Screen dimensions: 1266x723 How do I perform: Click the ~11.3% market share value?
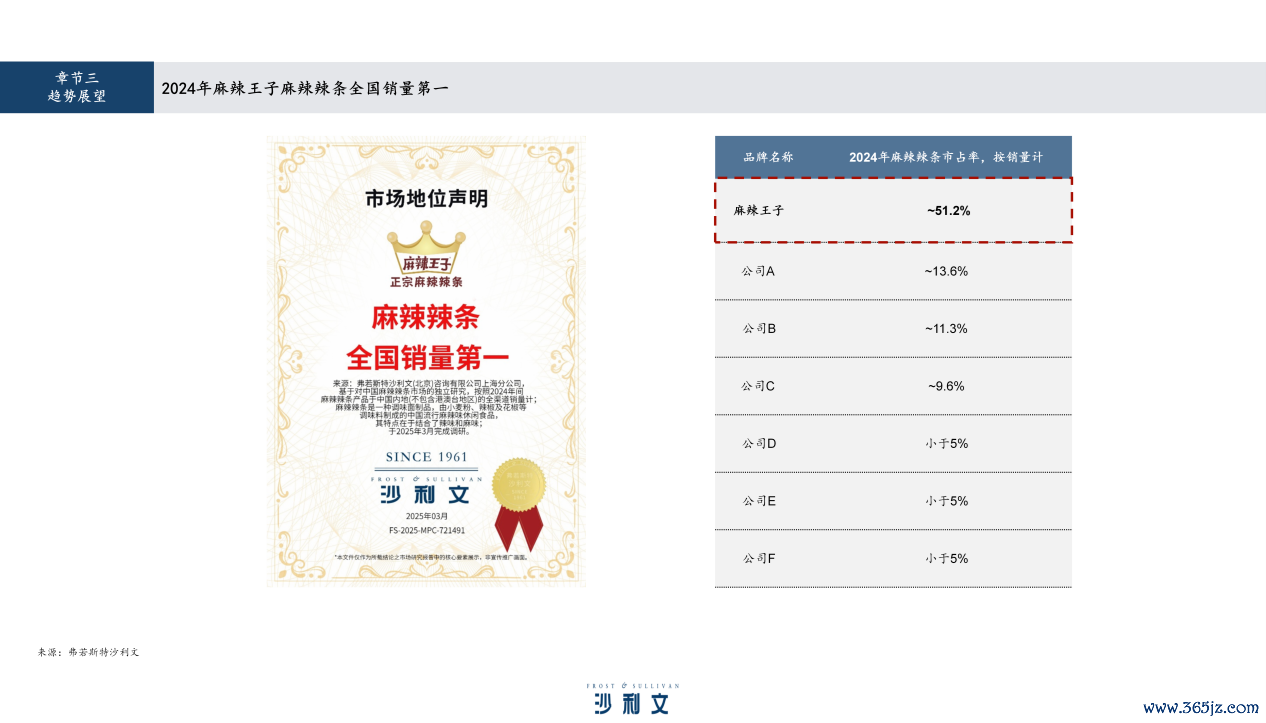pyautogui.click(x=946, y=329)
